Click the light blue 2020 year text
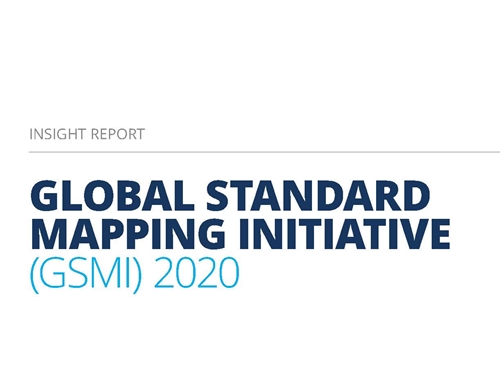Image resolution: width=500 pixels, height=375 pixels. [196, 272]
